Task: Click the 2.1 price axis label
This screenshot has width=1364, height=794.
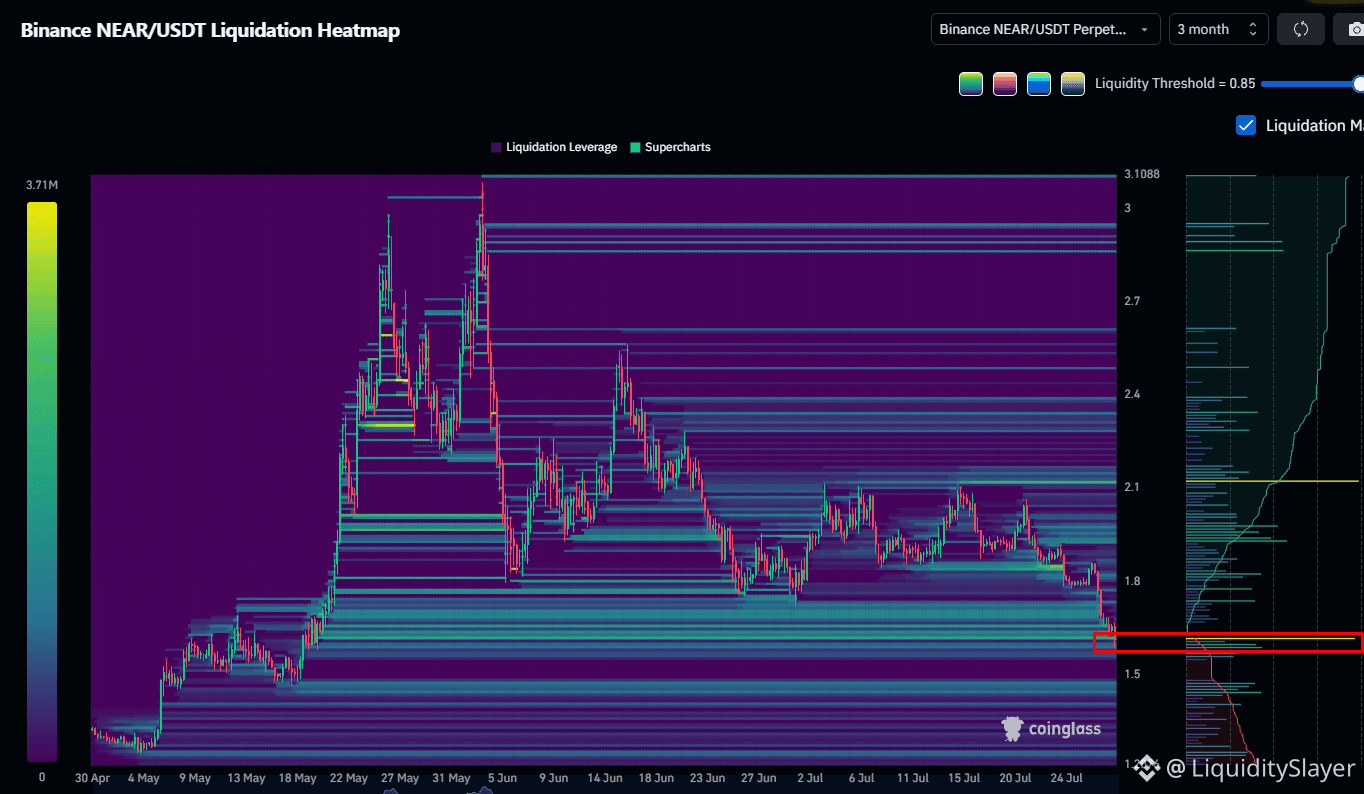Action: pos(1132,487)
